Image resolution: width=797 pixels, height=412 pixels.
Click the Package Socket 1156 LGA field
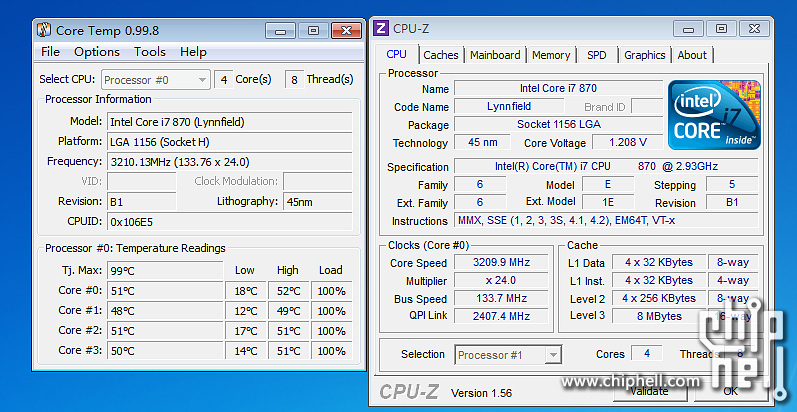pos(558,124)
